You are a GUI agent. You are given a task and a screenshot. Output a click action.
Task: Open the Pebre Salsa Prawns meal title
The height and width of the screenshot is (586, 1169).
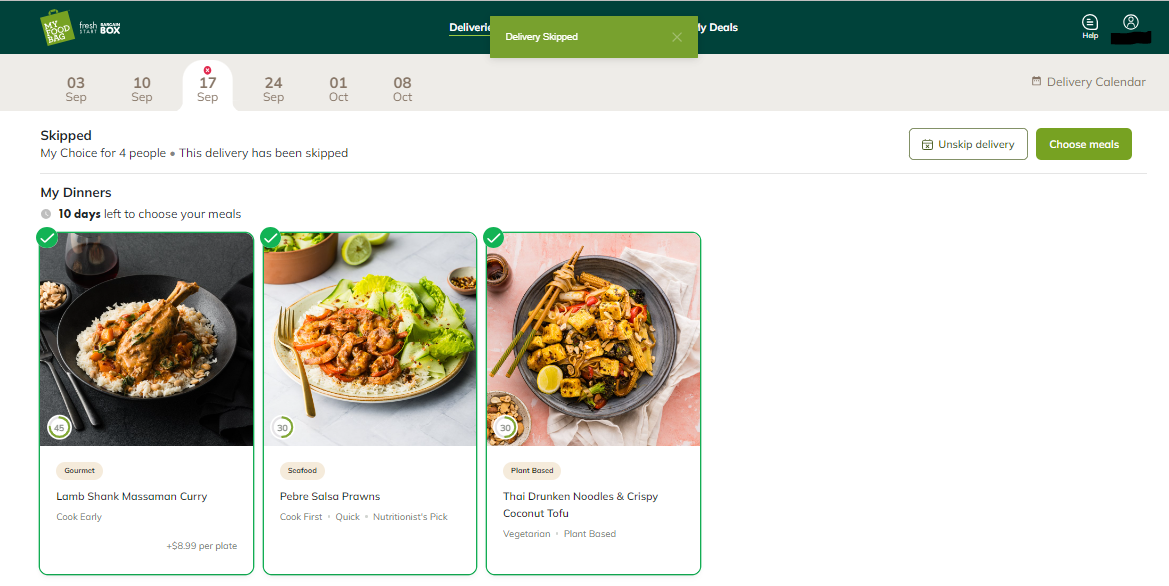tap(330, 496)
